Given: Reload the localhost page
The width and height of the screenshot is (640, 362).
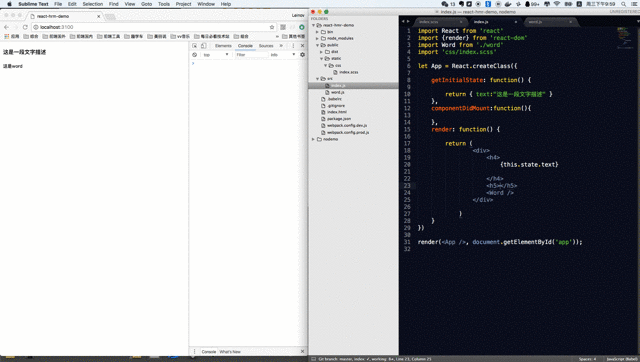Looking at the screenshot, I should 25,27.
